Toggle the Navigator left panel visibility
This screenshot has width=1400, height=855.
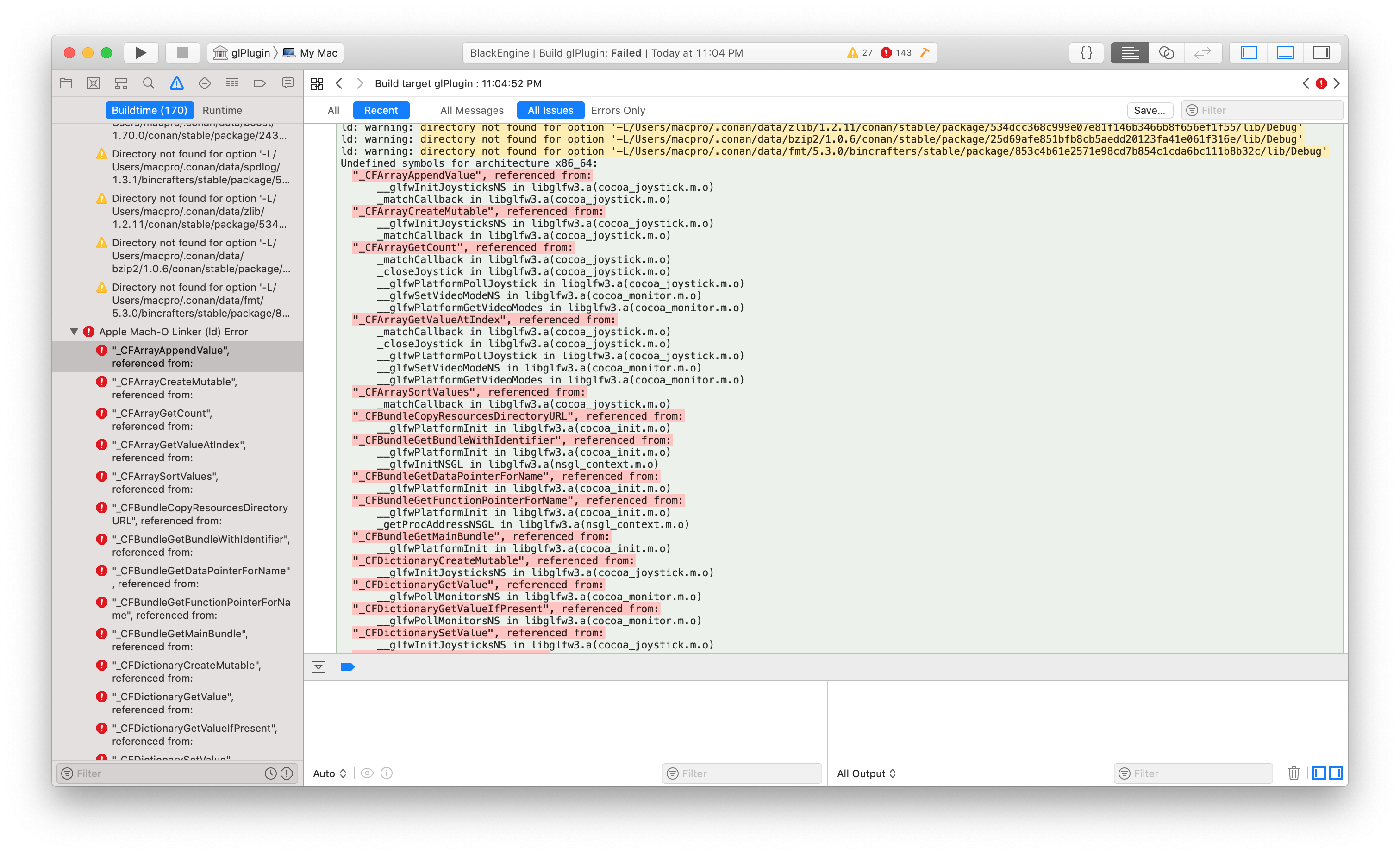click(1249, 53)
